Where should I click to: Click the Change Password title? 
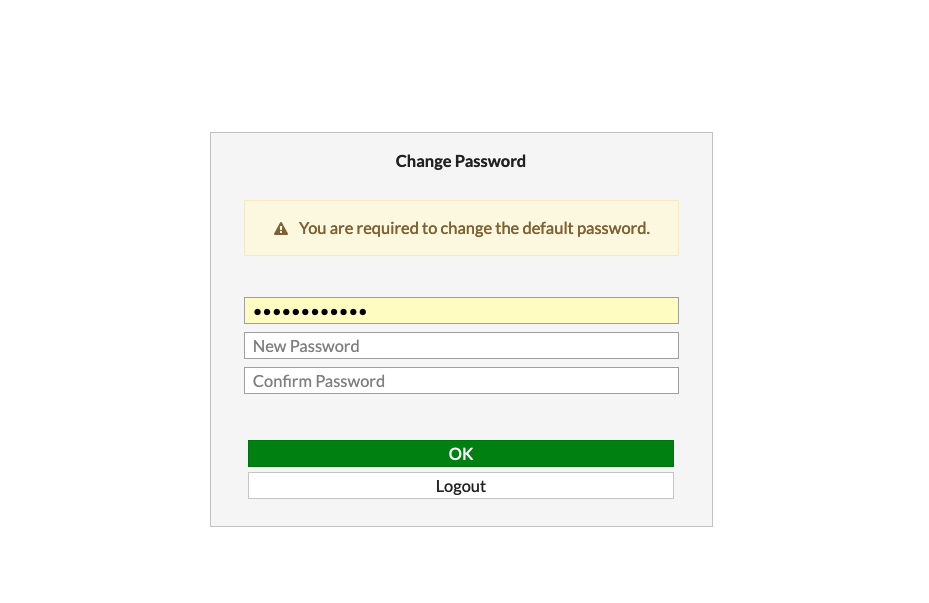coord(460,161)
